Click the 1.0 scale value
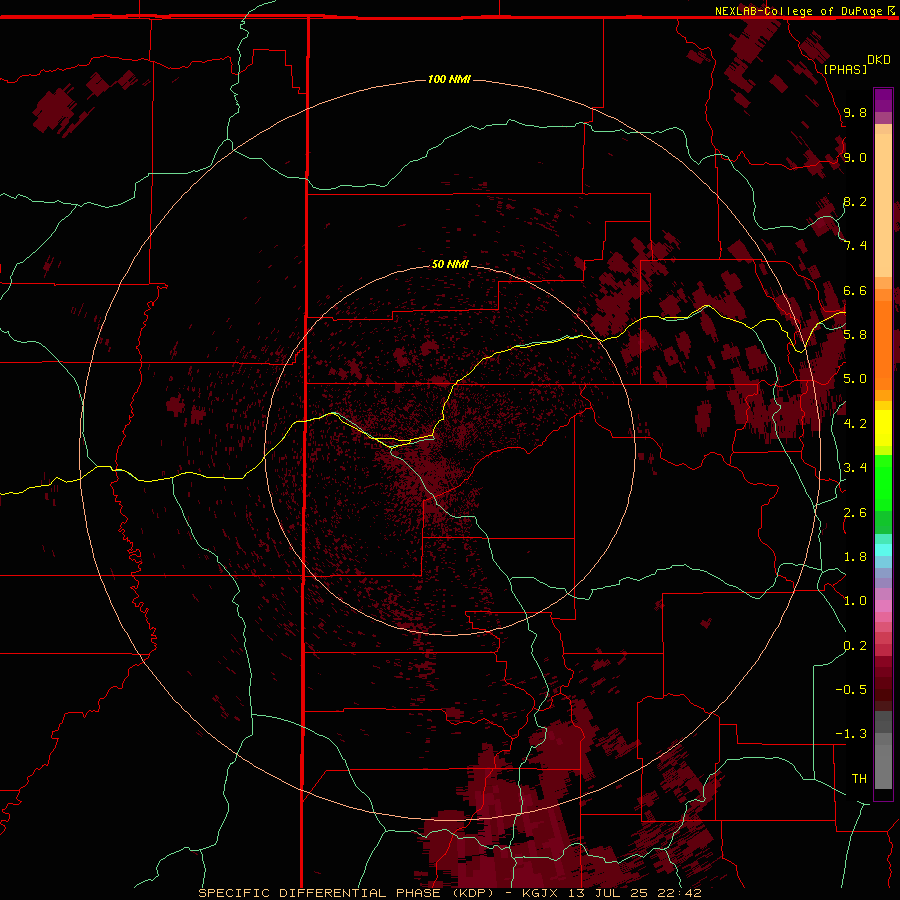This screenshot has height=900, width=900. coord(855,601)
